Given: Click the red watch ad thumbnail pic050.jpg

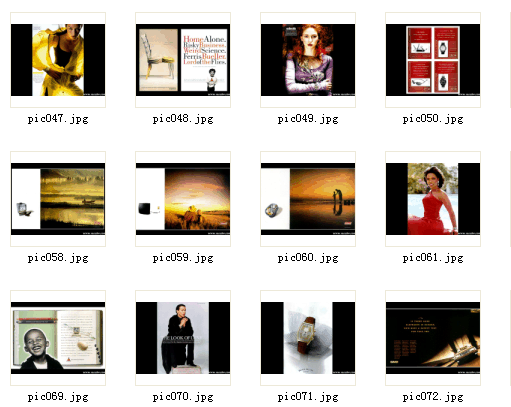Looking at the screenshot, I should click(x=433, y=60).
